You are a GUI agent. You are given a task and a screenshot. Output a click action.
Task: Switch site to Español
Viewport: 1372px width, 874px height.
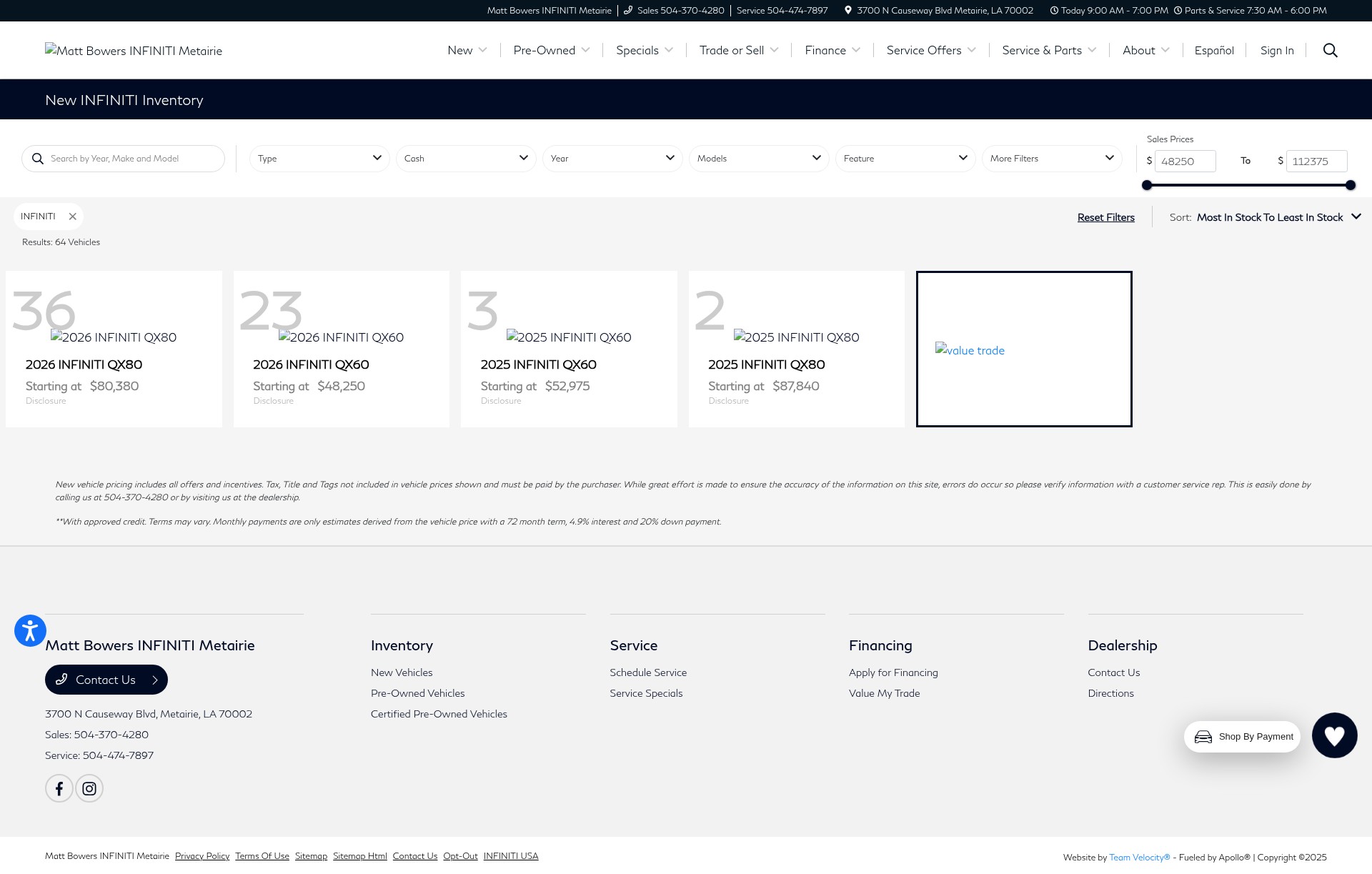[1214, 50]
